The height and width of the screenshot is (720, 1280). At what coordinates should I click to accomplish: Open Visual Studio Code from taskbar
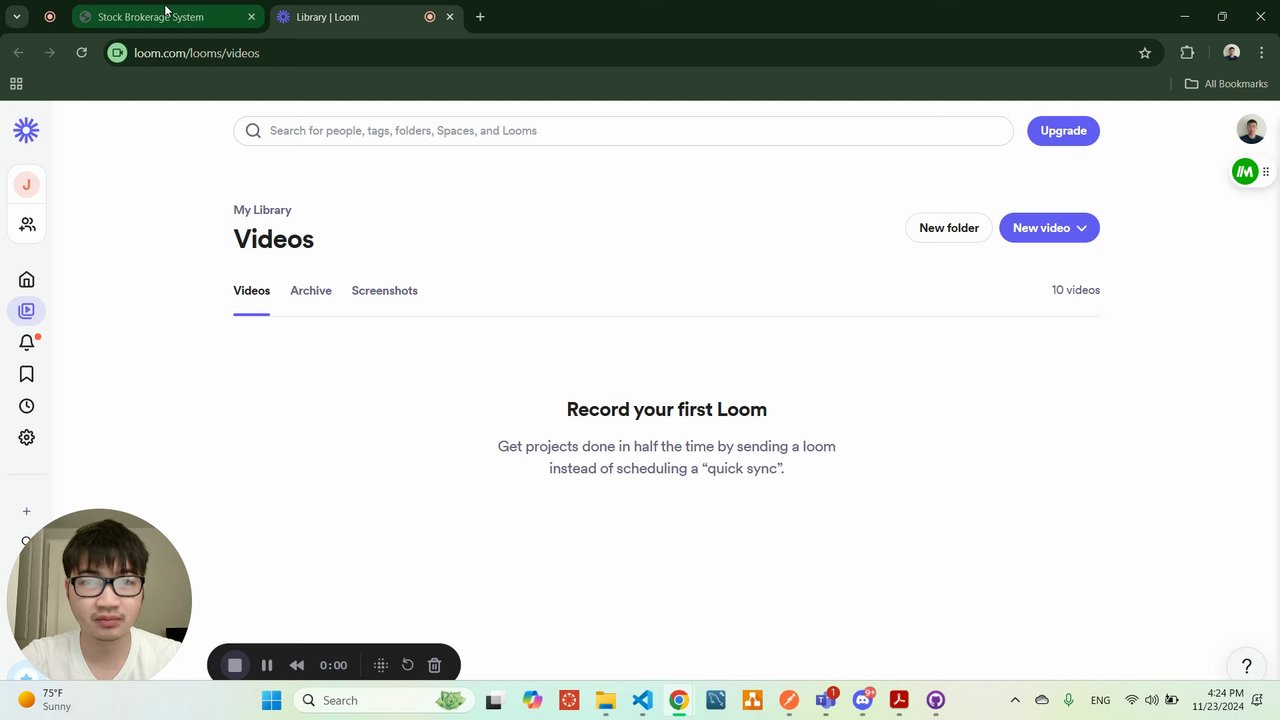[642, 700]
